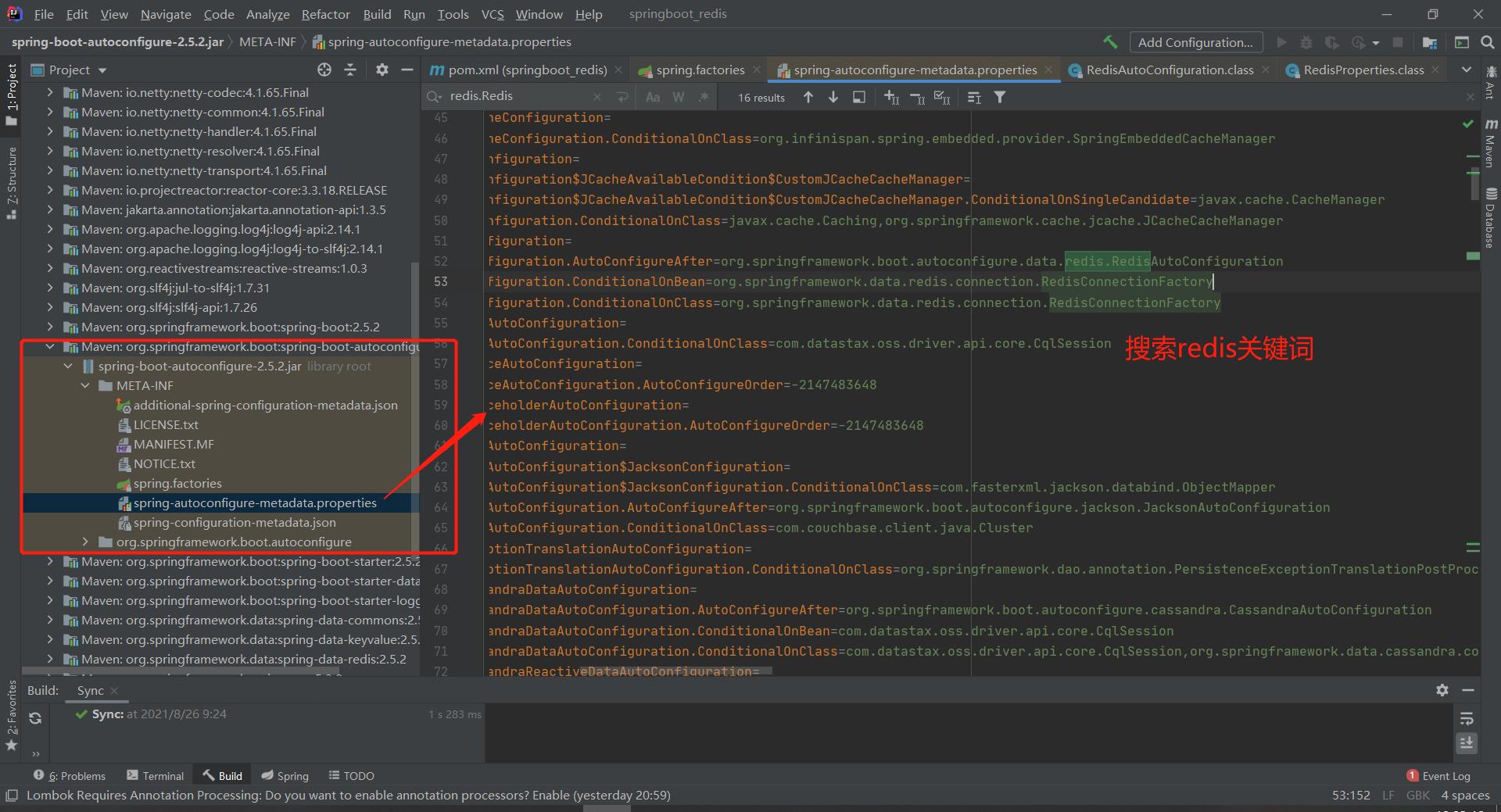This screenshot has width=1501, height=812.
Task: Click the 4 spaces indent setting
Action: [x=1465, y=795]
